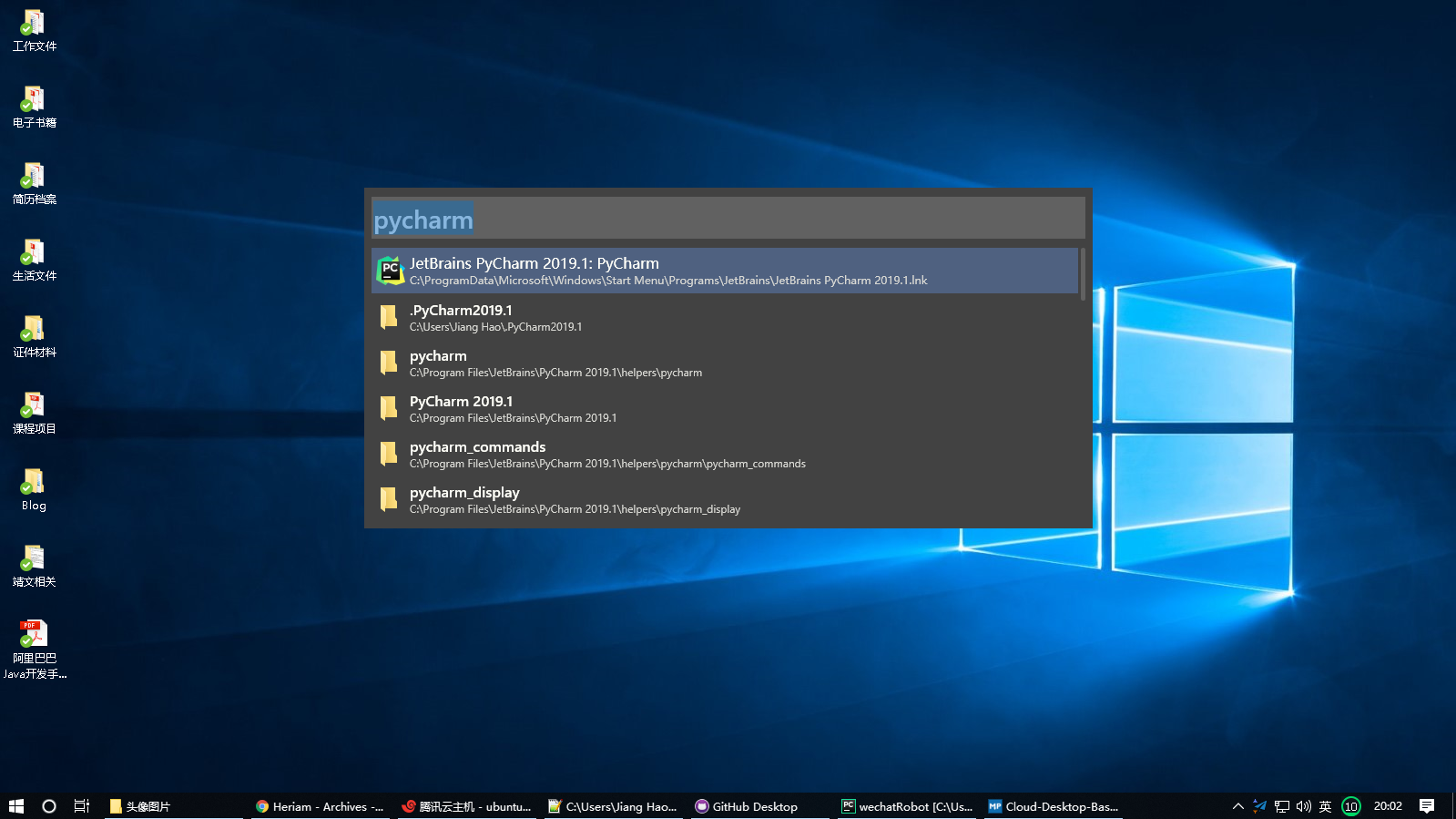Select the .PyCharm2019.1 result title
This screenshot has height=819, width=1456.
coord(461,311)
